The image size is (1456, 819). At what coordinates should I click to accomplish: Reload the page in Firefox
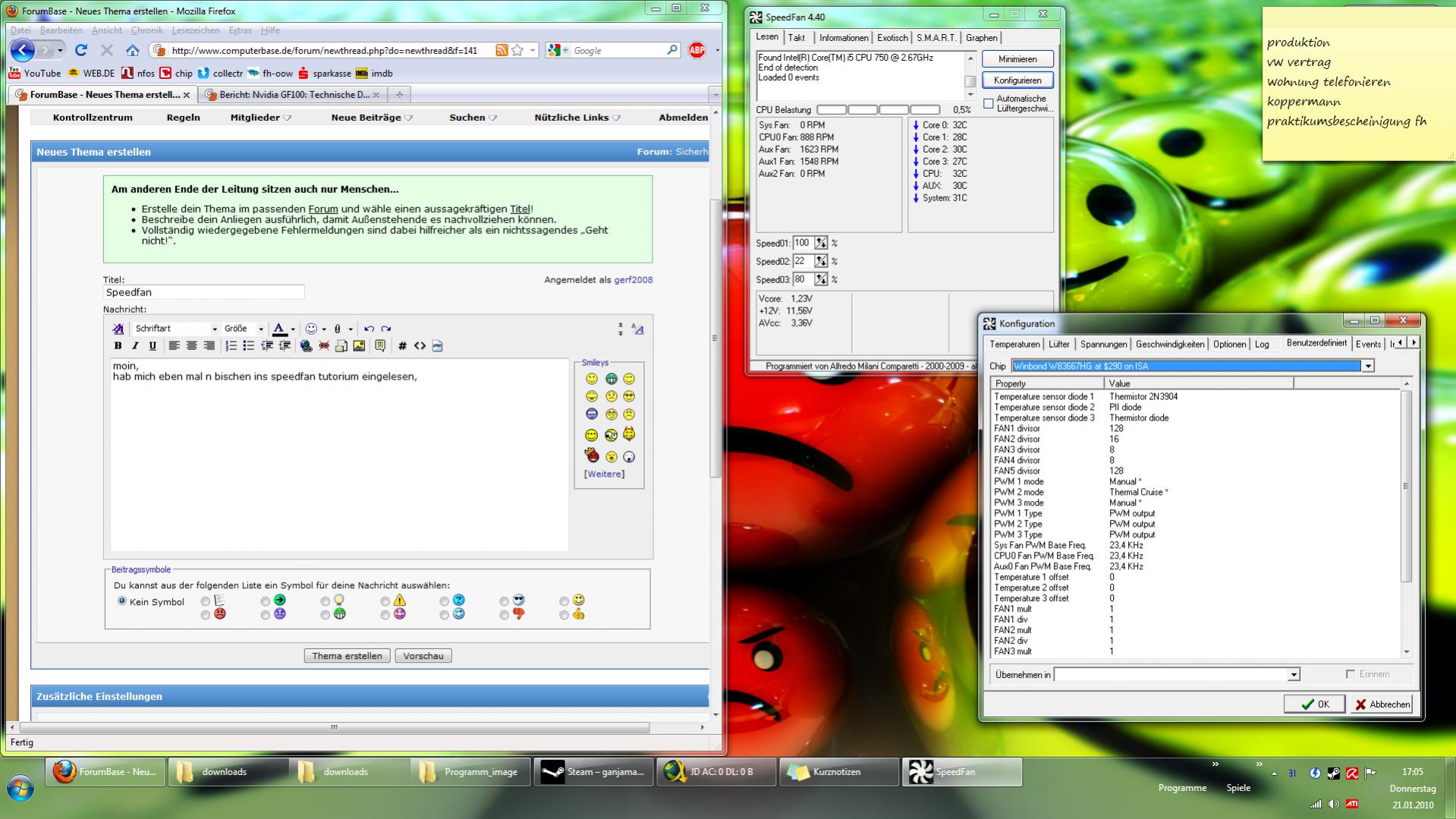click(81, 50)
